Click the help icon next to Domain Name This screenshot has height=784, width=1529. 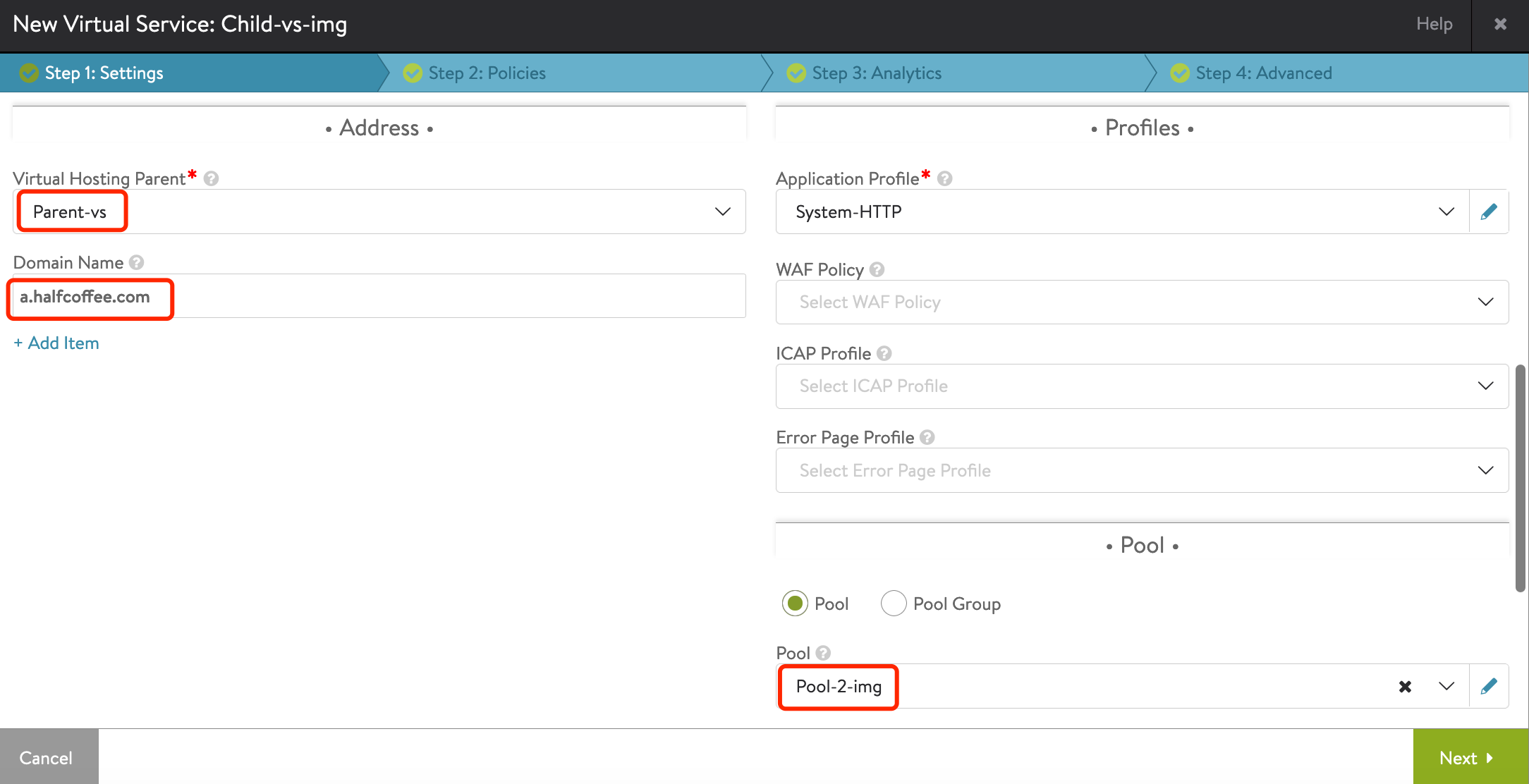coord(136,262)
